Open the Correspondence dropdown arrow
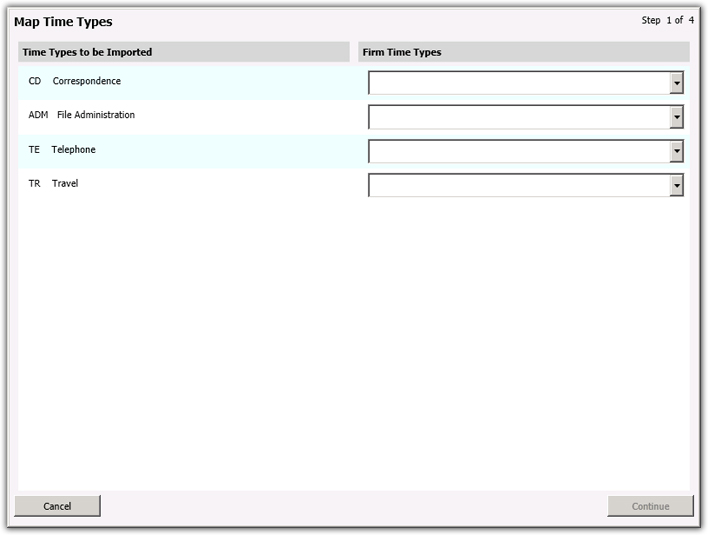The height and width of the screenshot is (535, 708). pyautogui.click(x=677, y=83)
